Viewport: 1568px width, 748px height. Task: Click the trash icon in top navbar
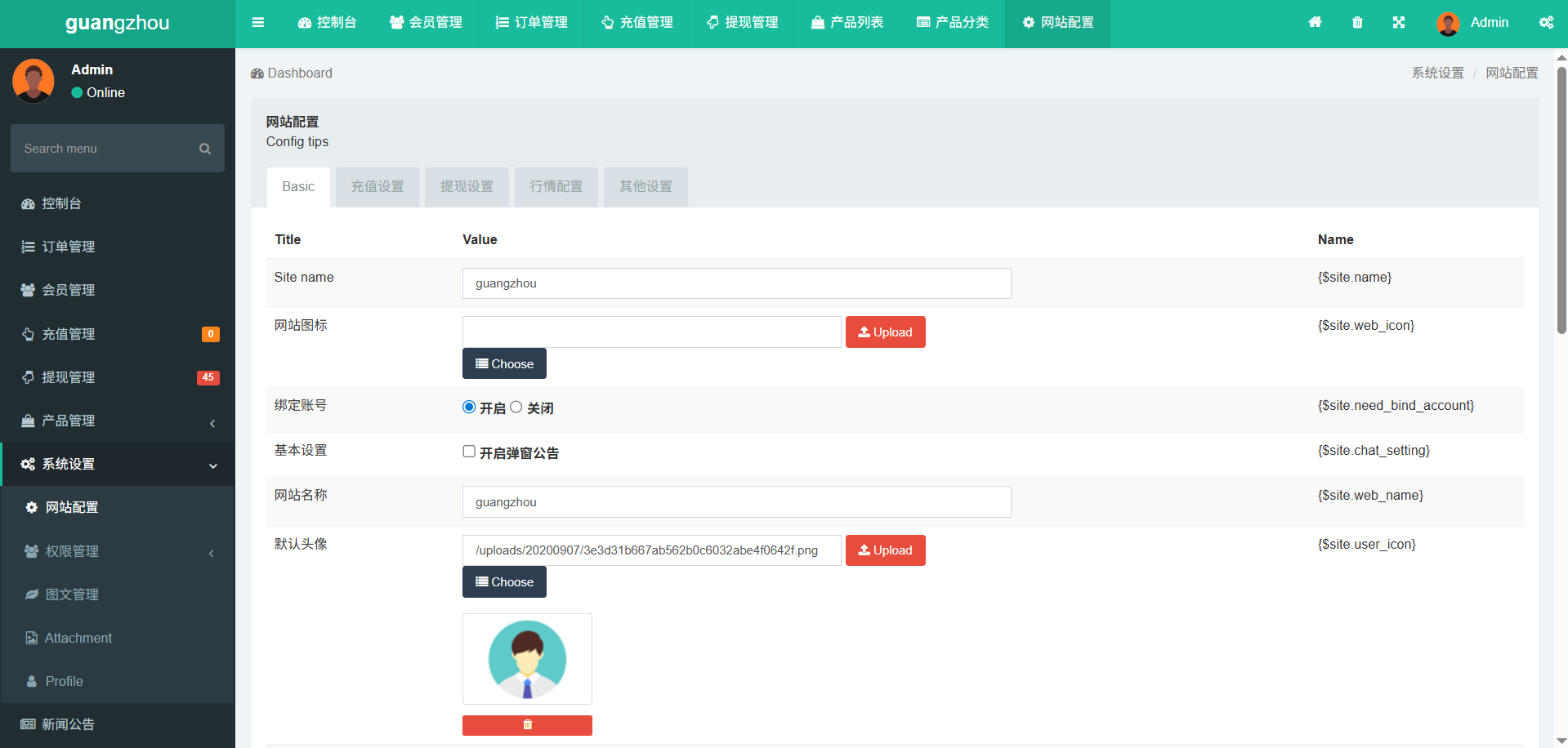pos(1357,23)
